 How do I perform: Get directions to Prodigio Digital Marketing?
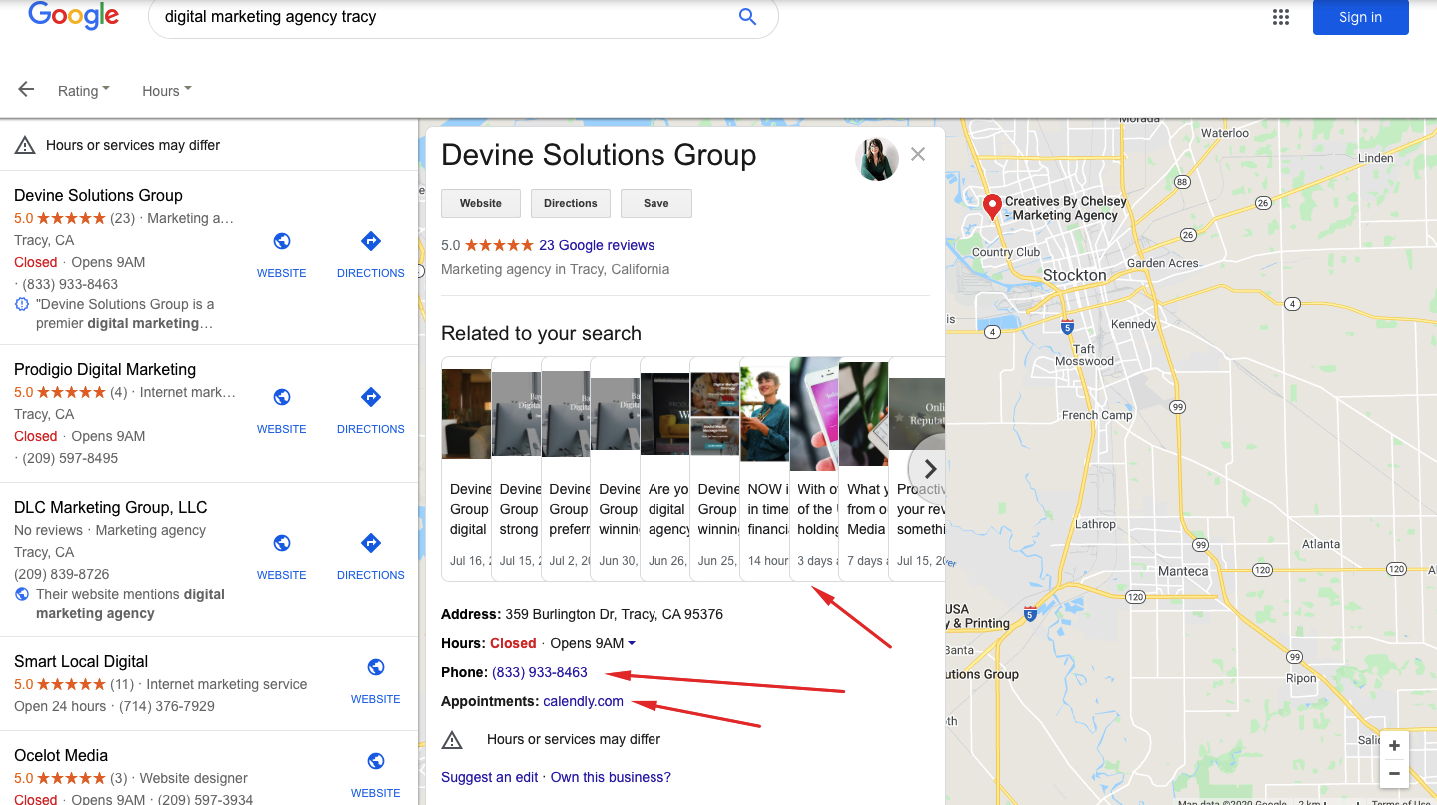click(x=371, y=397)
